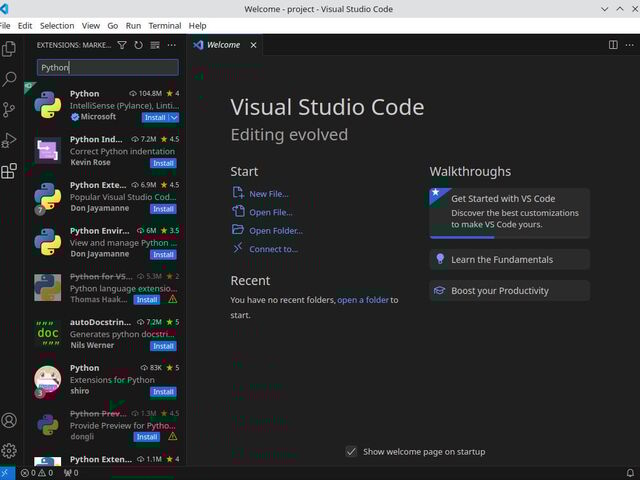Image resolution: width=640 pixels, height=480 pixels.
Task: Toggle Show welcome page on startup
Action: click(x=351, y=451)
